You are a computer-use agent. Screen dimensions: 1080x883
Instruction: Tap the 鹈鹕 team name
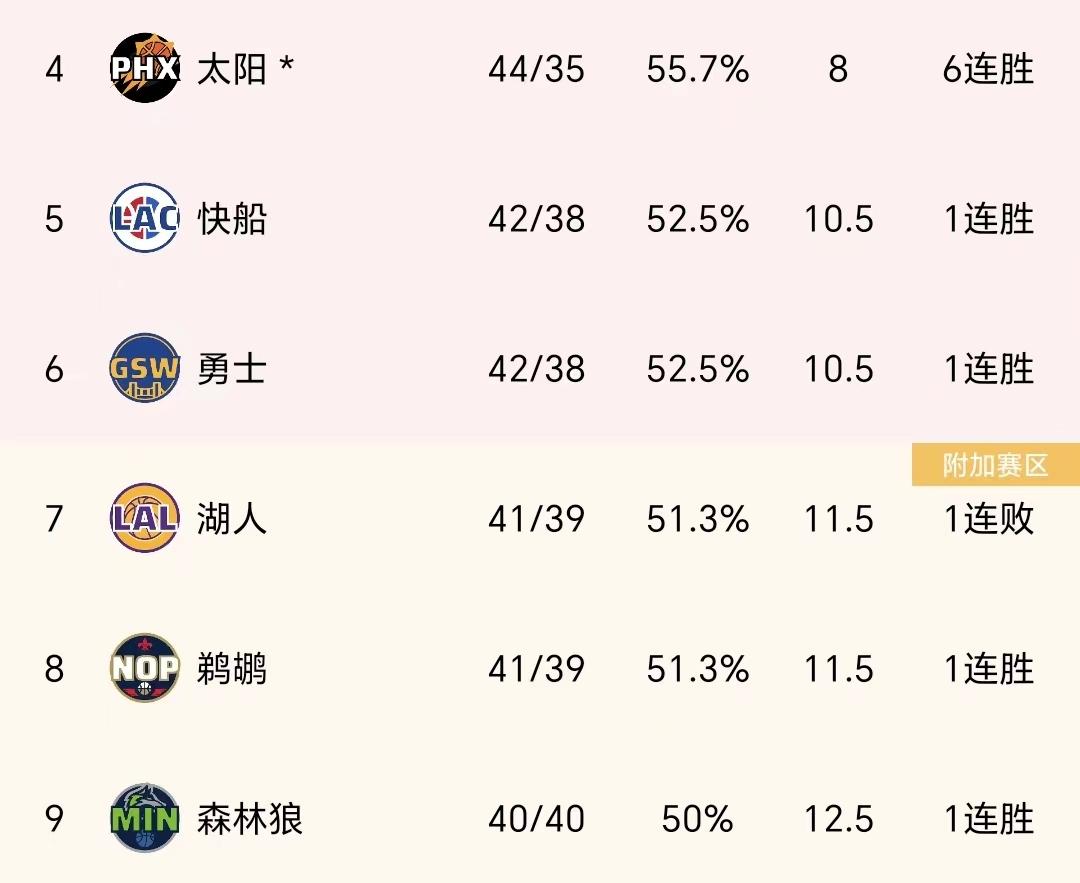(x=232, y=669)
